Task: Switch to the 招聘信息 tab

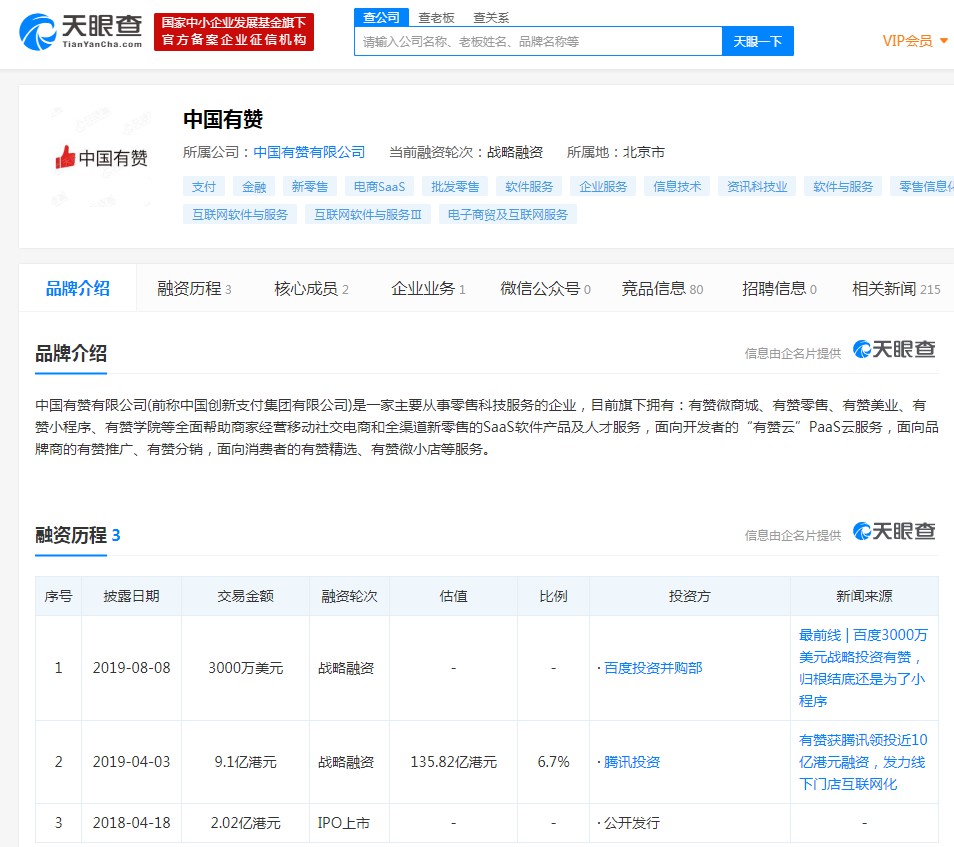Action: tap(779, 288)
